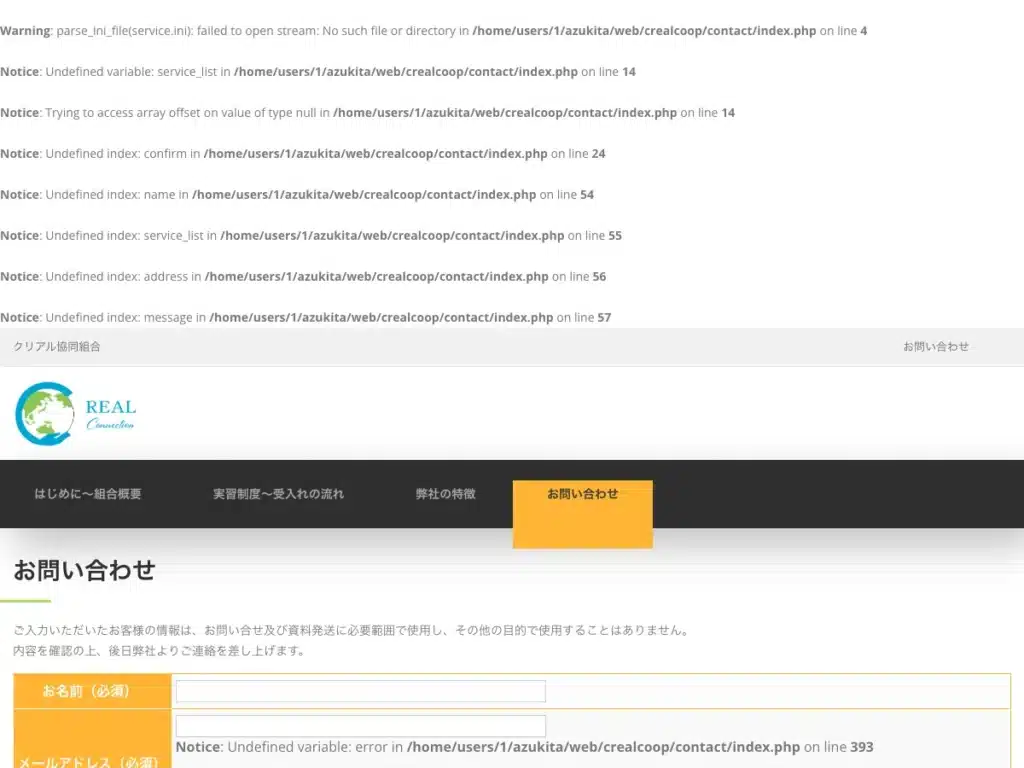The height and width of the screenshot is (768, 1024).
Task: Click Notice: Undefined index address line 56
Action: click(x=303, y=277)
